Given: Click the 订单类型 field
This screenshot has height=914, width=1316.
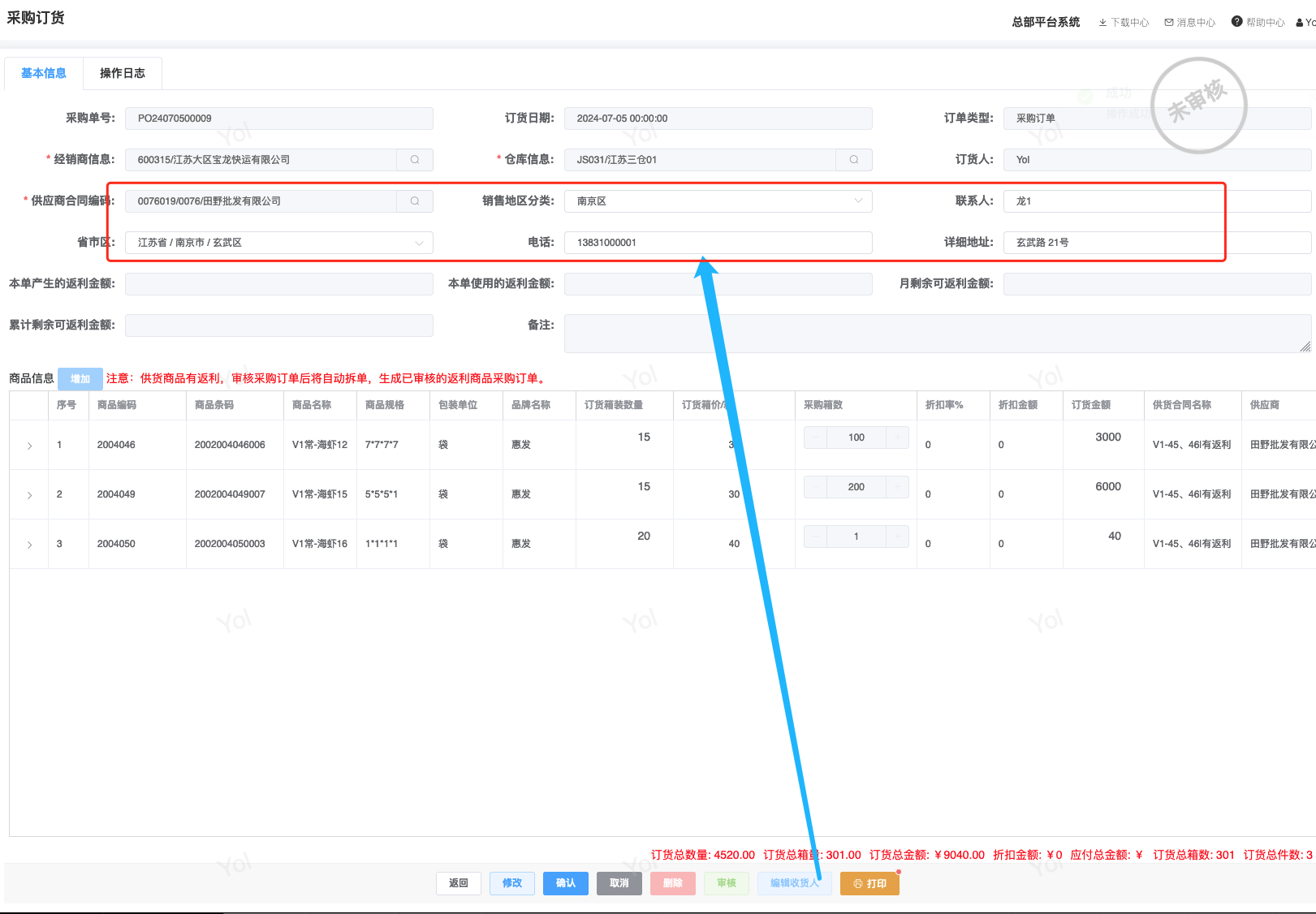Looking at the screenshot, I should point(1158,119).
